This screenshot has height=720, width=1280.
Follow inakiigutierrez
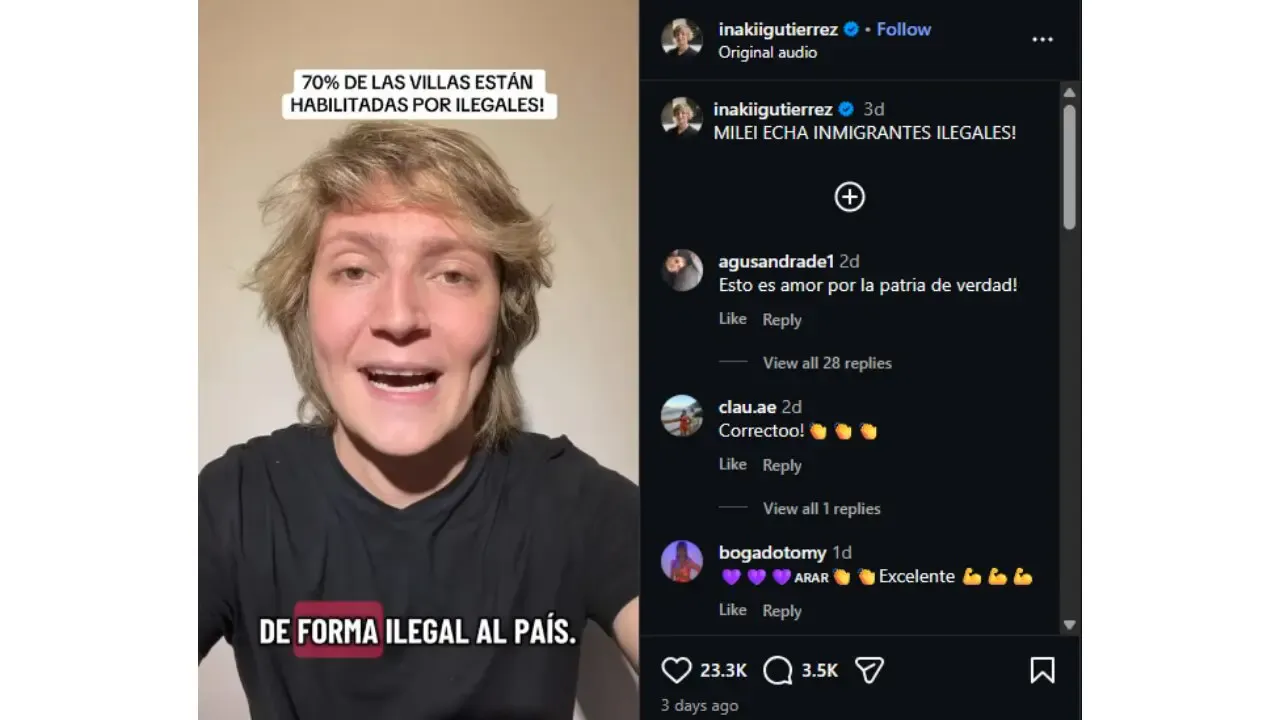tap(903, 29)
